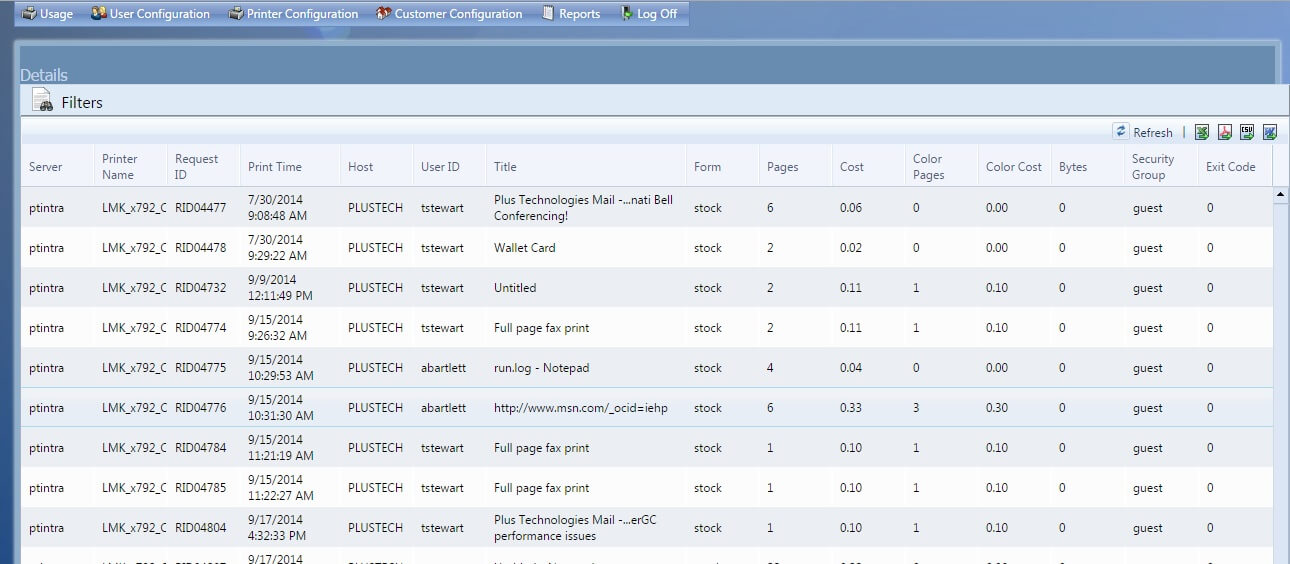Export the table as CSV
Image resolution: width=1290 pixels, height=564 pixels.
click(1247, 132)
